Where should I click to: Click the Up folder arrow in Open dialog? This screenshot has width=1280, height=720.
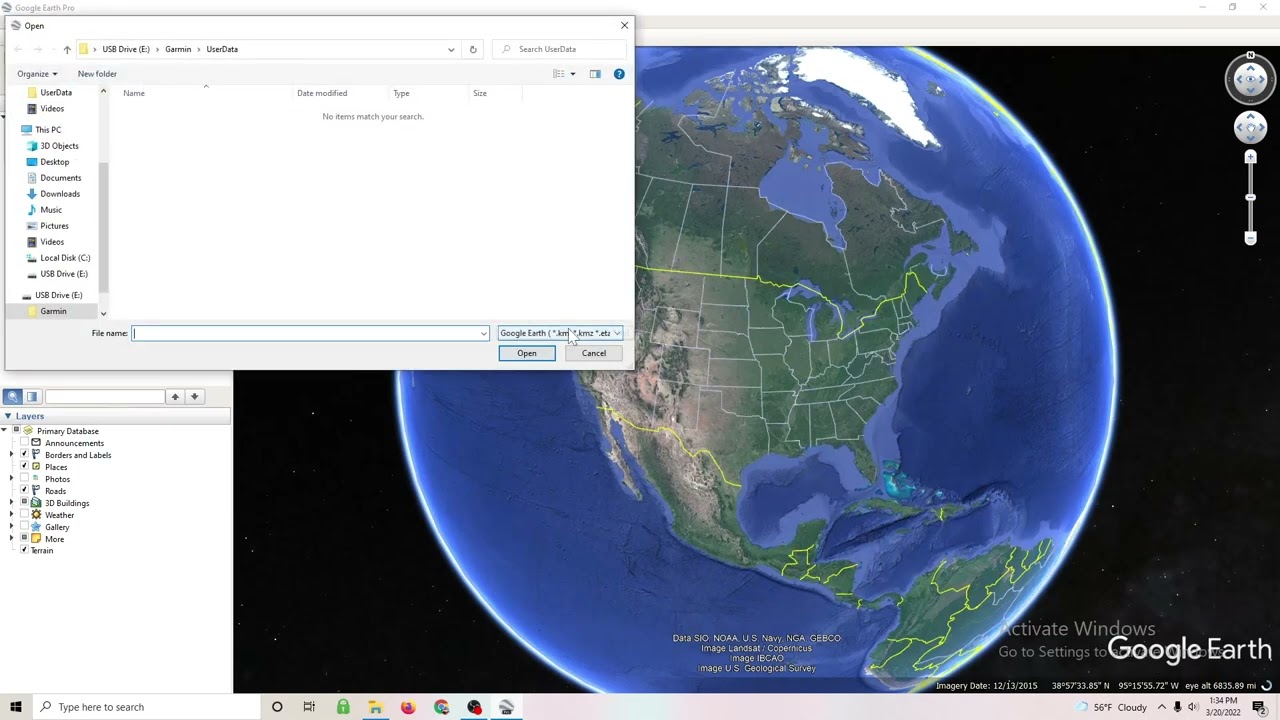pyautogui.click(x=67, y=49)
